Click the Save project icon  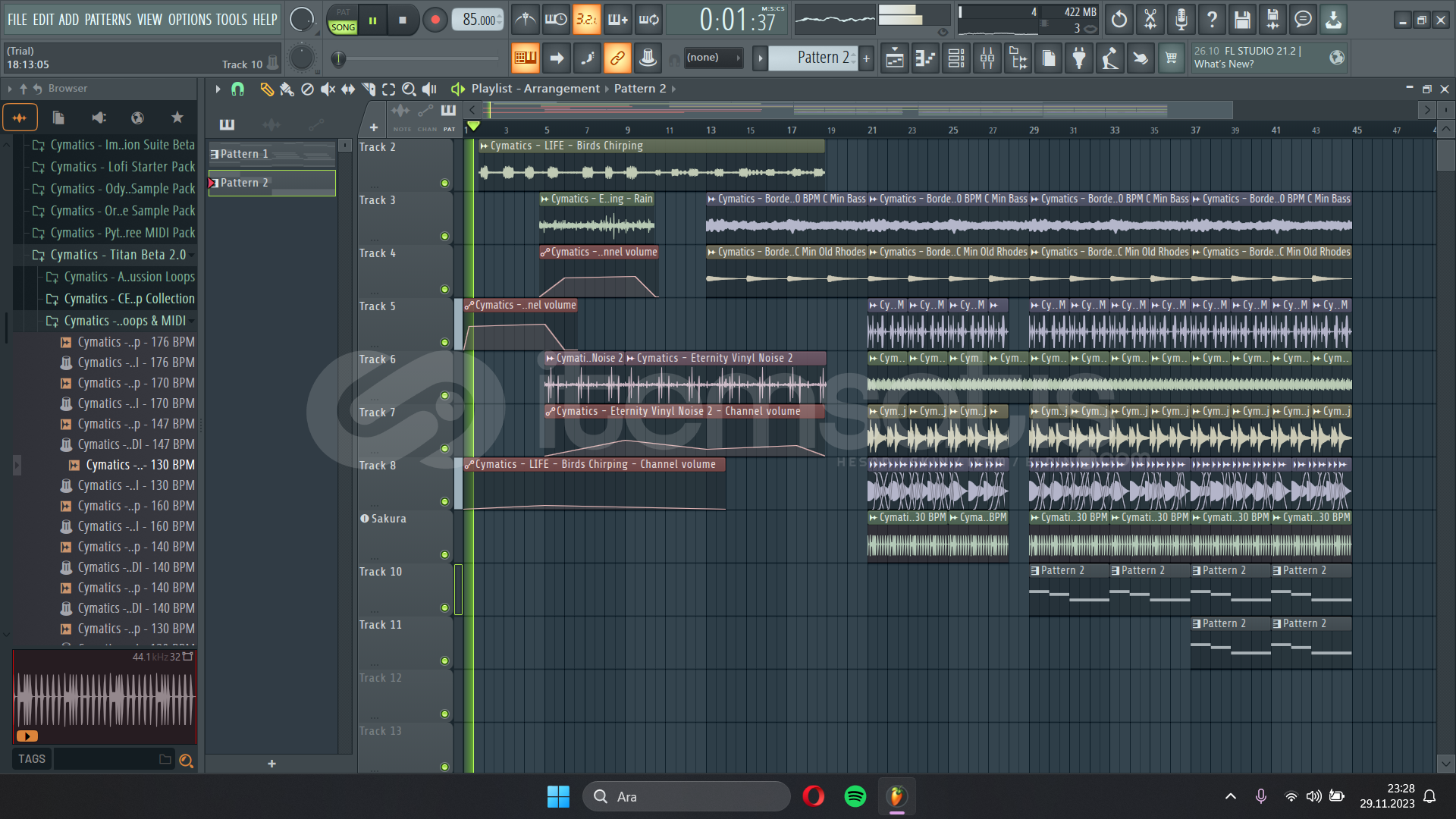coord(1242,20)
